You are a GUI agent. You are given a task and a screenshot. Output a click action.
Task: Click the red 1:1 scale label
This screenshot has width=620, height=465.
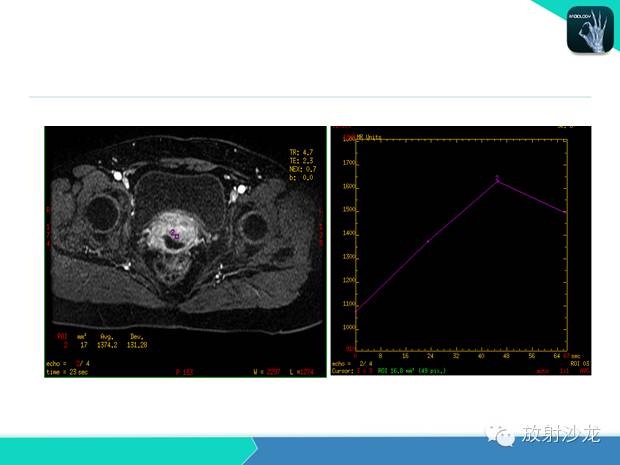[564, 371]
